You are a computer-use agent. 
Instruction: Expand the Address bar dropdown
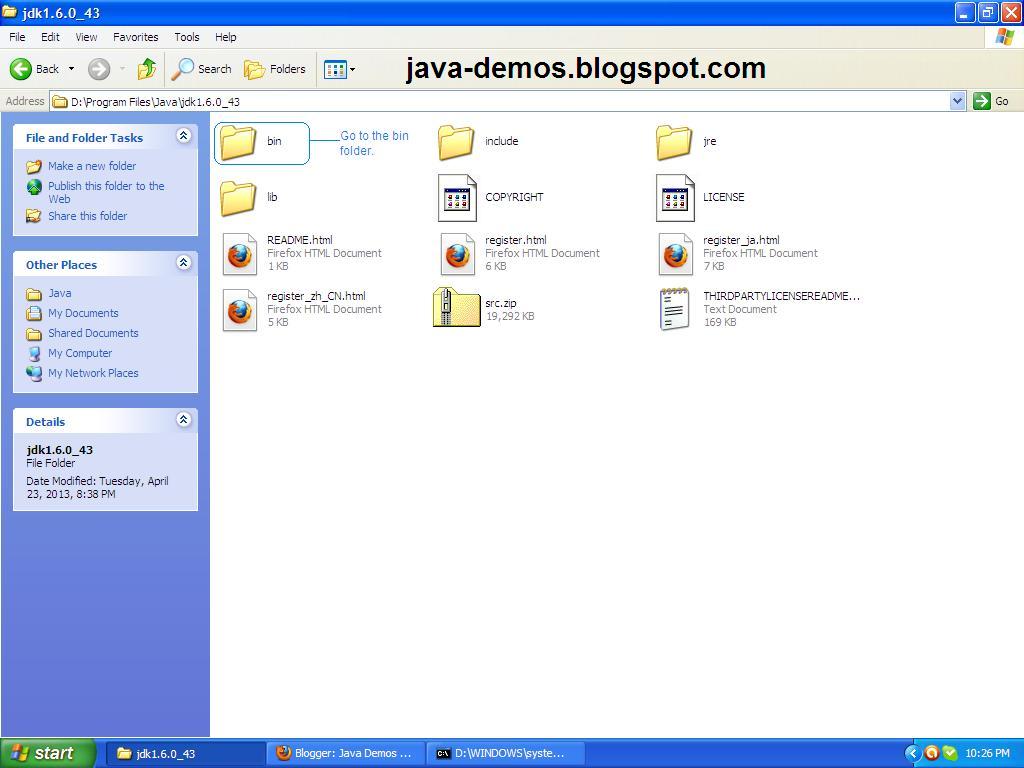tap(957, 101)
